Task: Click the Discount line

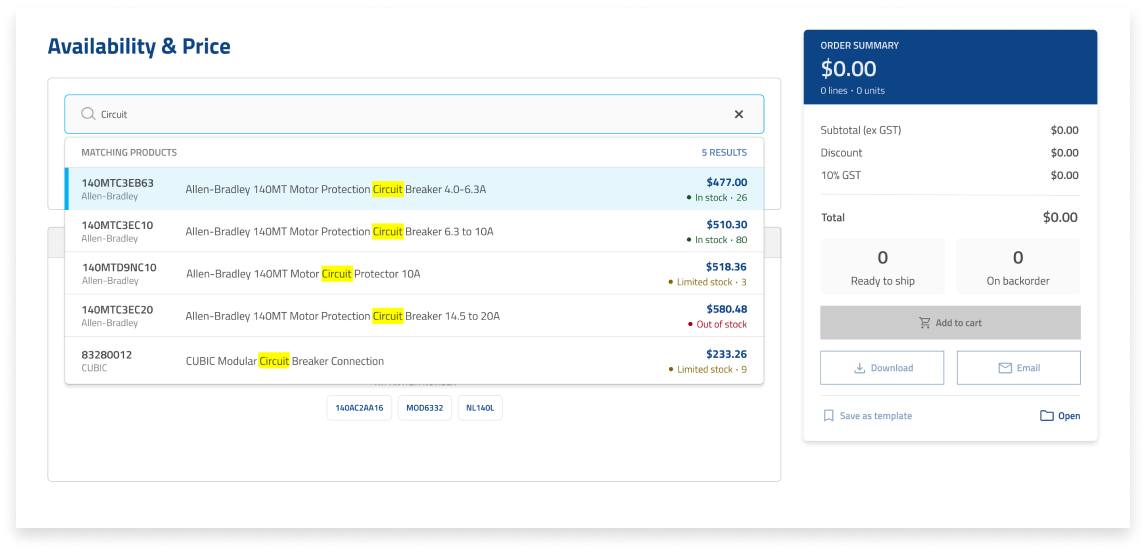Action: pos(950,153)
